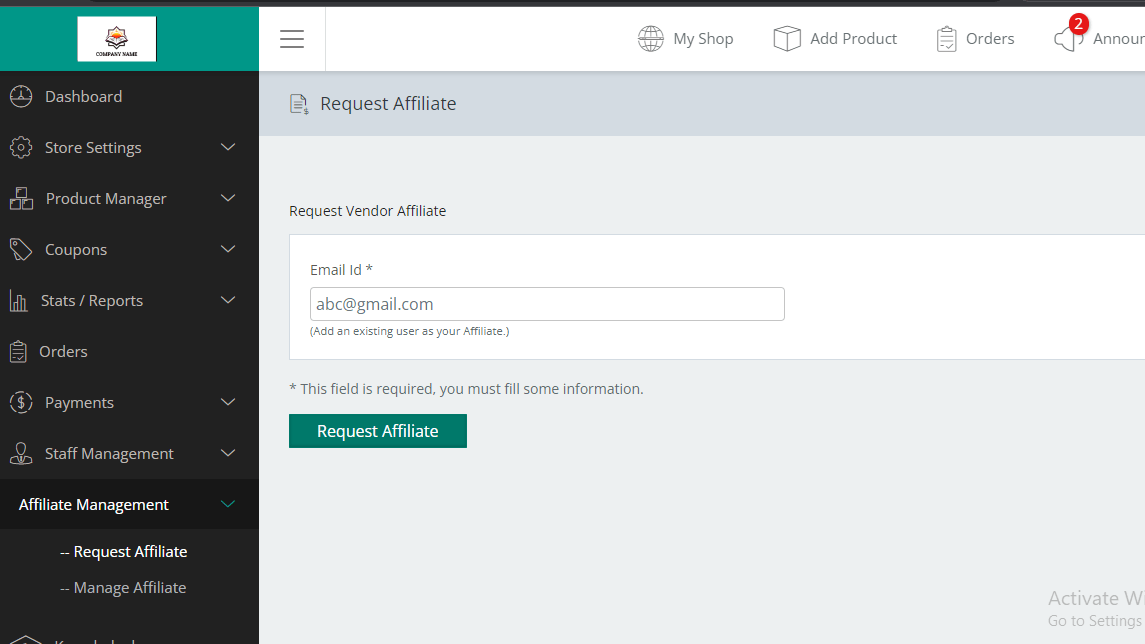Collapse the Affiliate Management section
1145x644 pixels.
tap(228, 504)
